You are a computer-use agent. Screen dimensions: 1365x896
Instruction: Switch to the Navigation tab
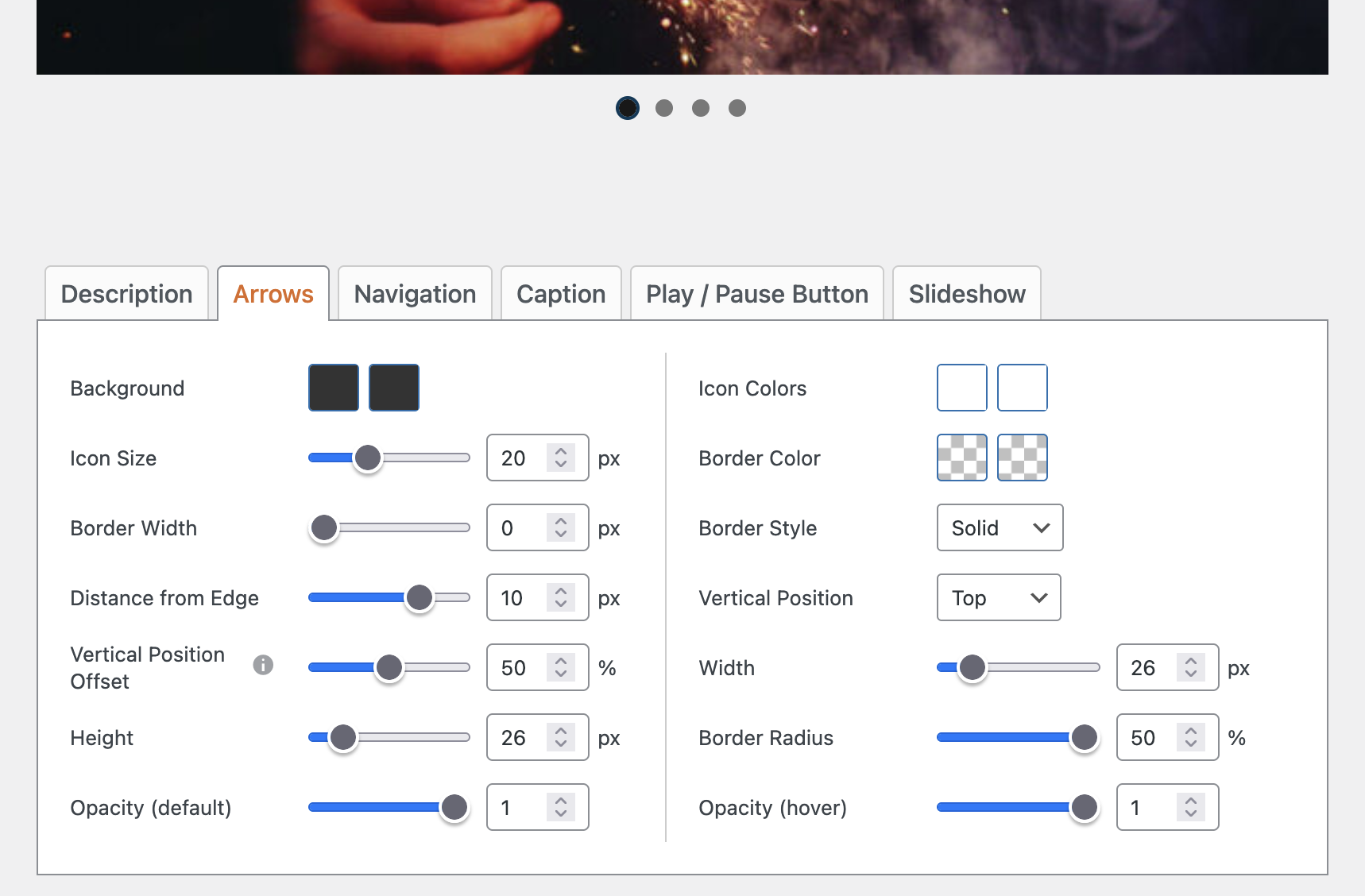point(415,294)
